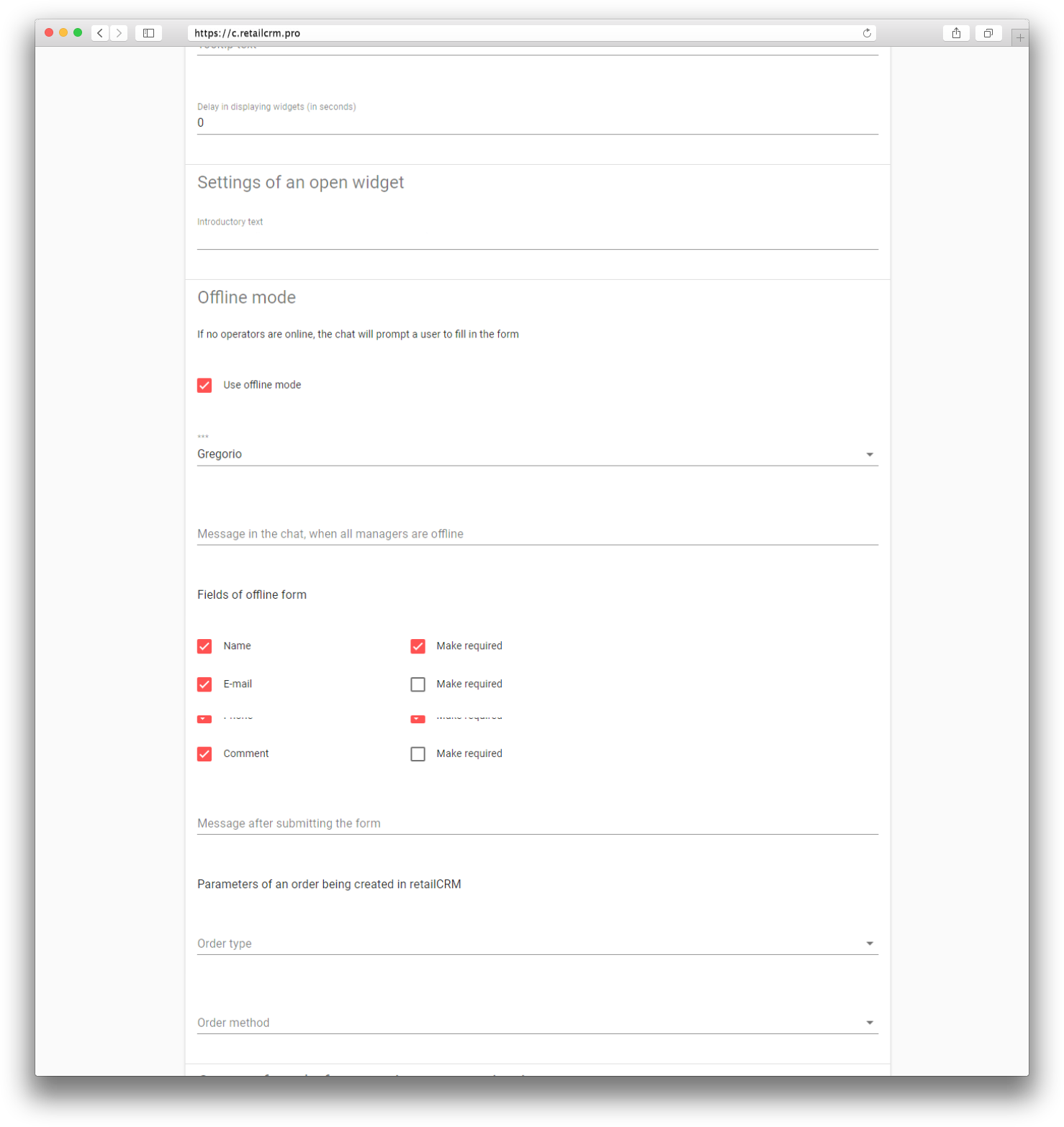Screen dimensions: 1064x1127
Task: Click the Offline mode heading
Action: tap(246, 298)
